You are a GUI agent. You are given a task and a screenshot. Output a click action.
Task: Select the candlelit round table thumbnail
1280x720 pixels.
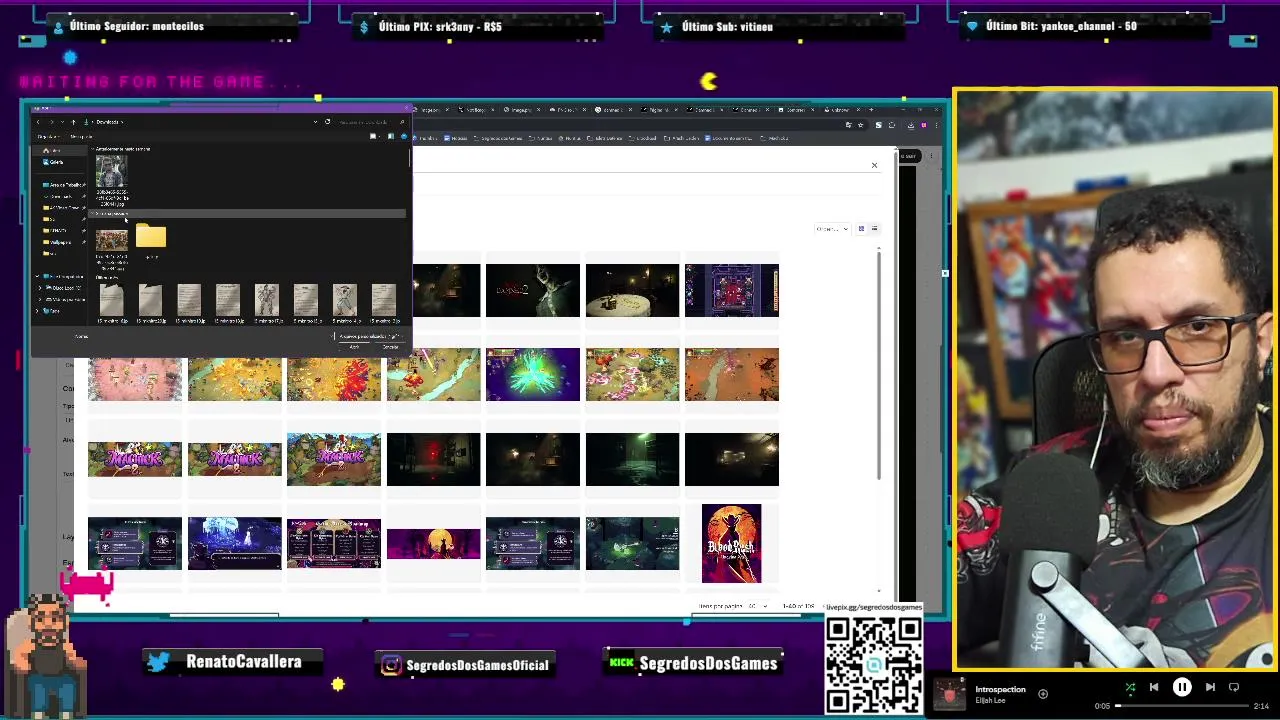coord(632,290)
